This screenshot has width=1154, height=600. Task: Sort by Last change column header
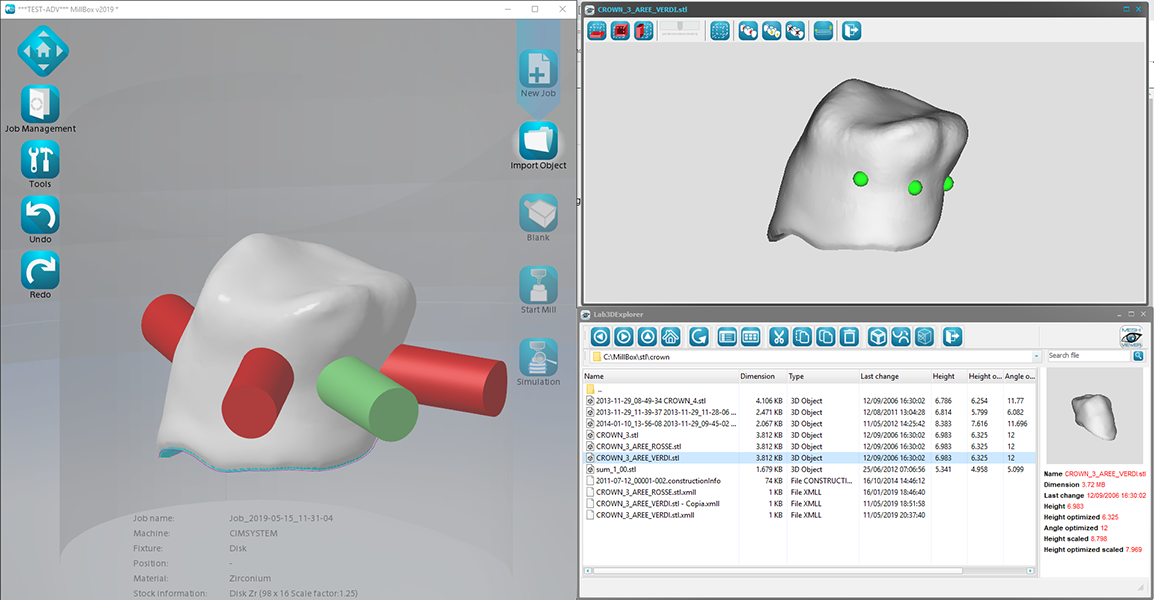[x=894, y=376]
